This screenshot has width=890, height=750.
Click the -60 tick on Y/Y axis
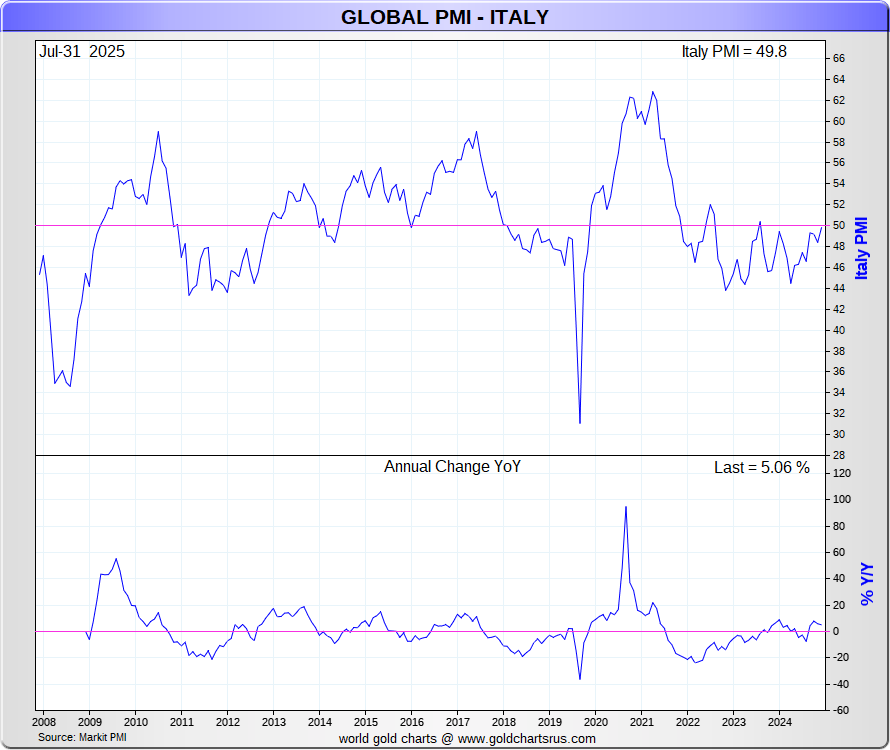click(x=841, y=710)
